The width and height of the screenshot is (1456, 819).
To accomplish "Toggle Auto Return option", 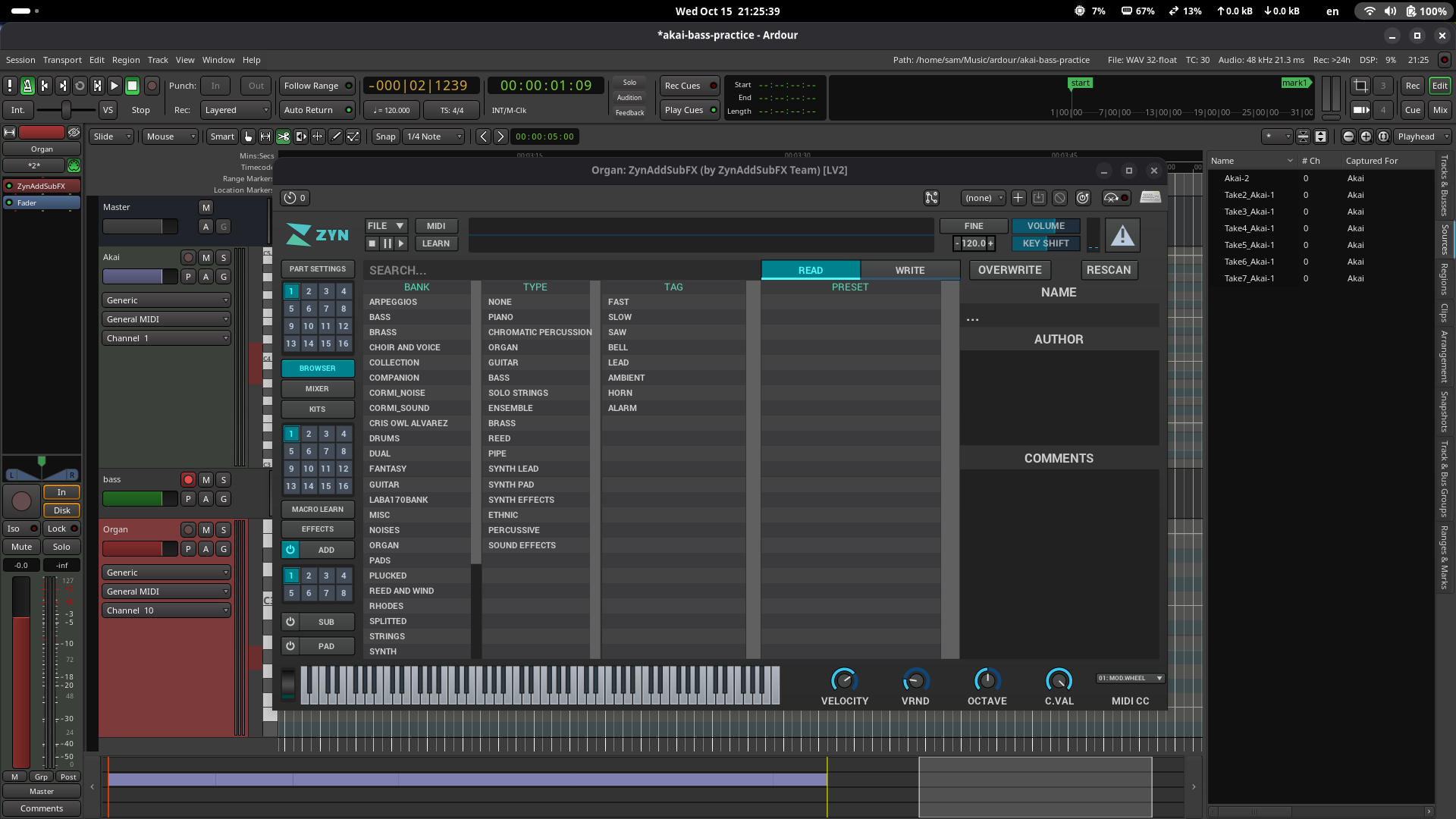I will point(317,110).
